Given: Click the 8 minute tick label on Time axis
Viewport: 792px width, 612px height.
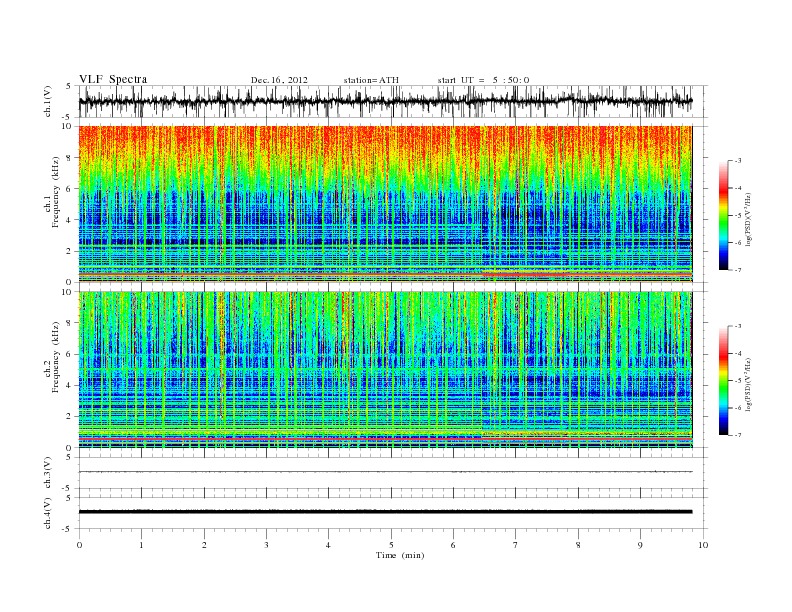Looking at the screenshot, I should [578, 545].
